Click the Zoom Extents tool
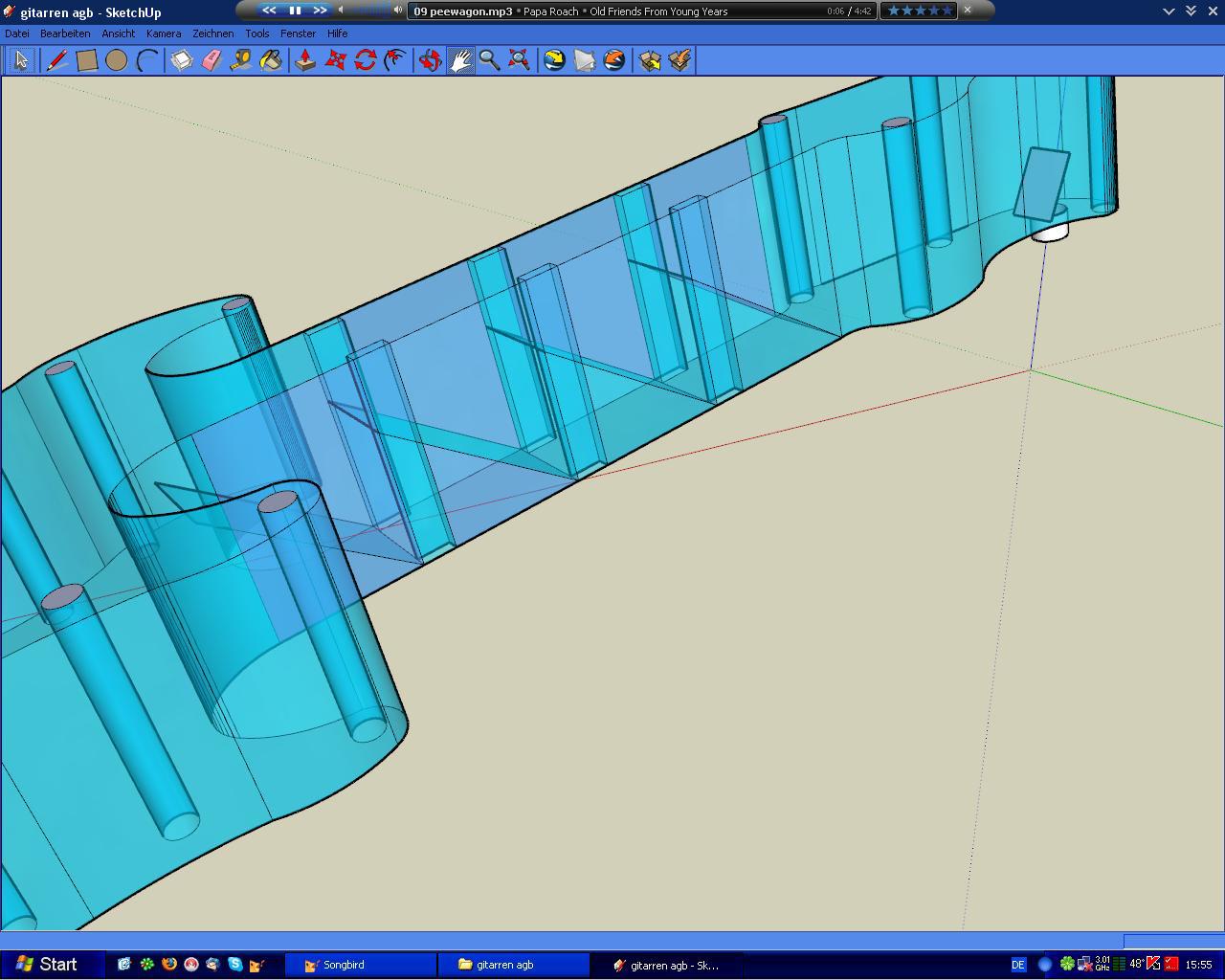This screenshot has height=980, width=1225. (x=520, y=61)
